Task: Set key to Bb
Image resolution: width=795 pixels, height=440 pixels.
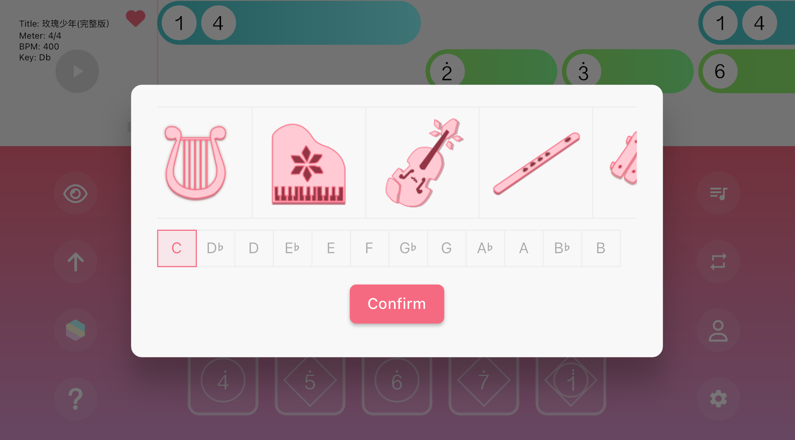Action: click(562, 248)
